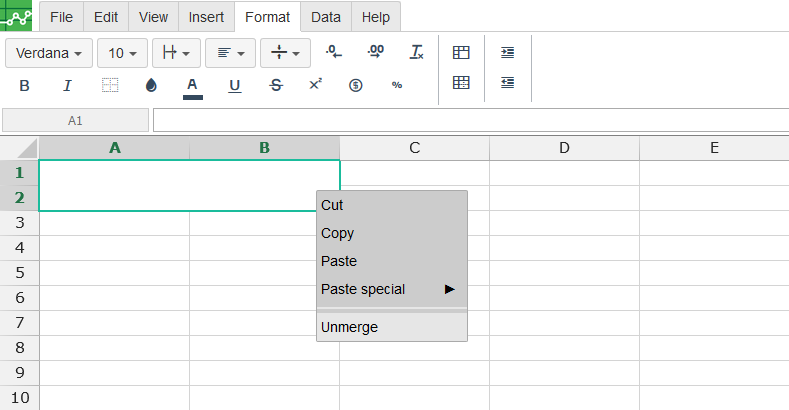
Task: Click the cell borders icon
Action: coord(110,86)
